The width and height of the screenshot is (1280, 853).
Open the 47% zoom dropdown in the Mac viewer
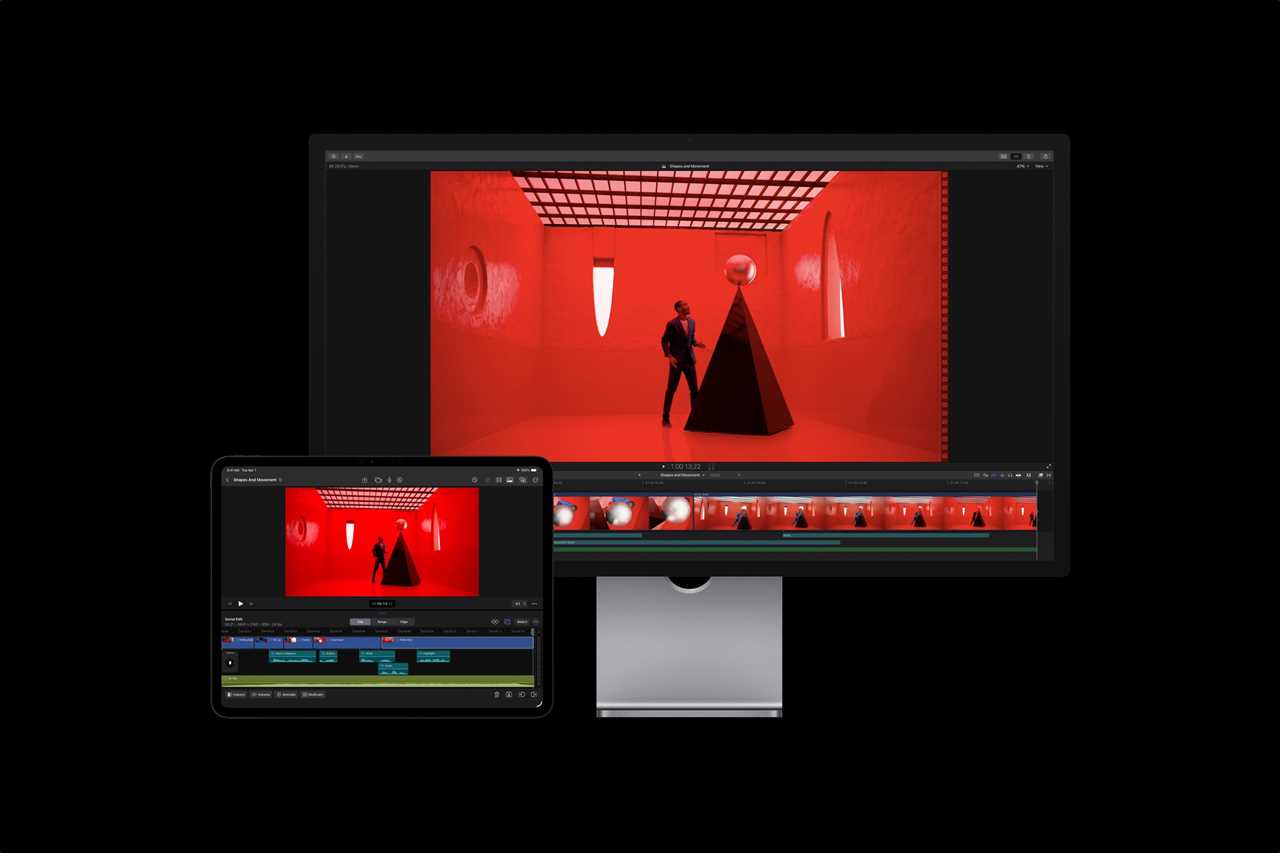coord(1023,166)
